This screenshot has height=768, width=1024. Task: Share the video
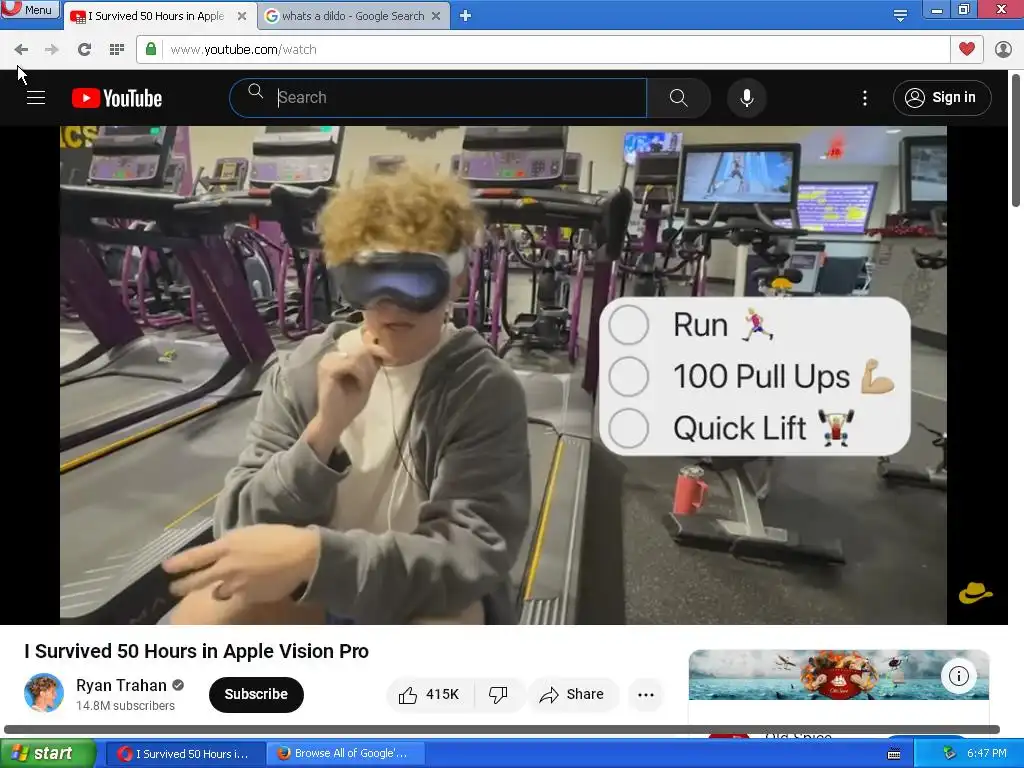pyautogui.click(x=572, y=694)
